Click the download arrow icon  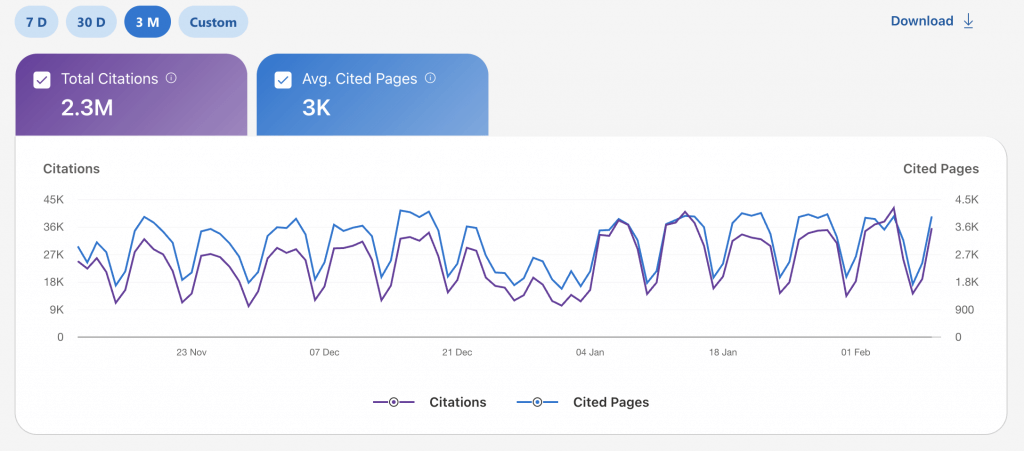pyautogui.click(x=968, y=21)
